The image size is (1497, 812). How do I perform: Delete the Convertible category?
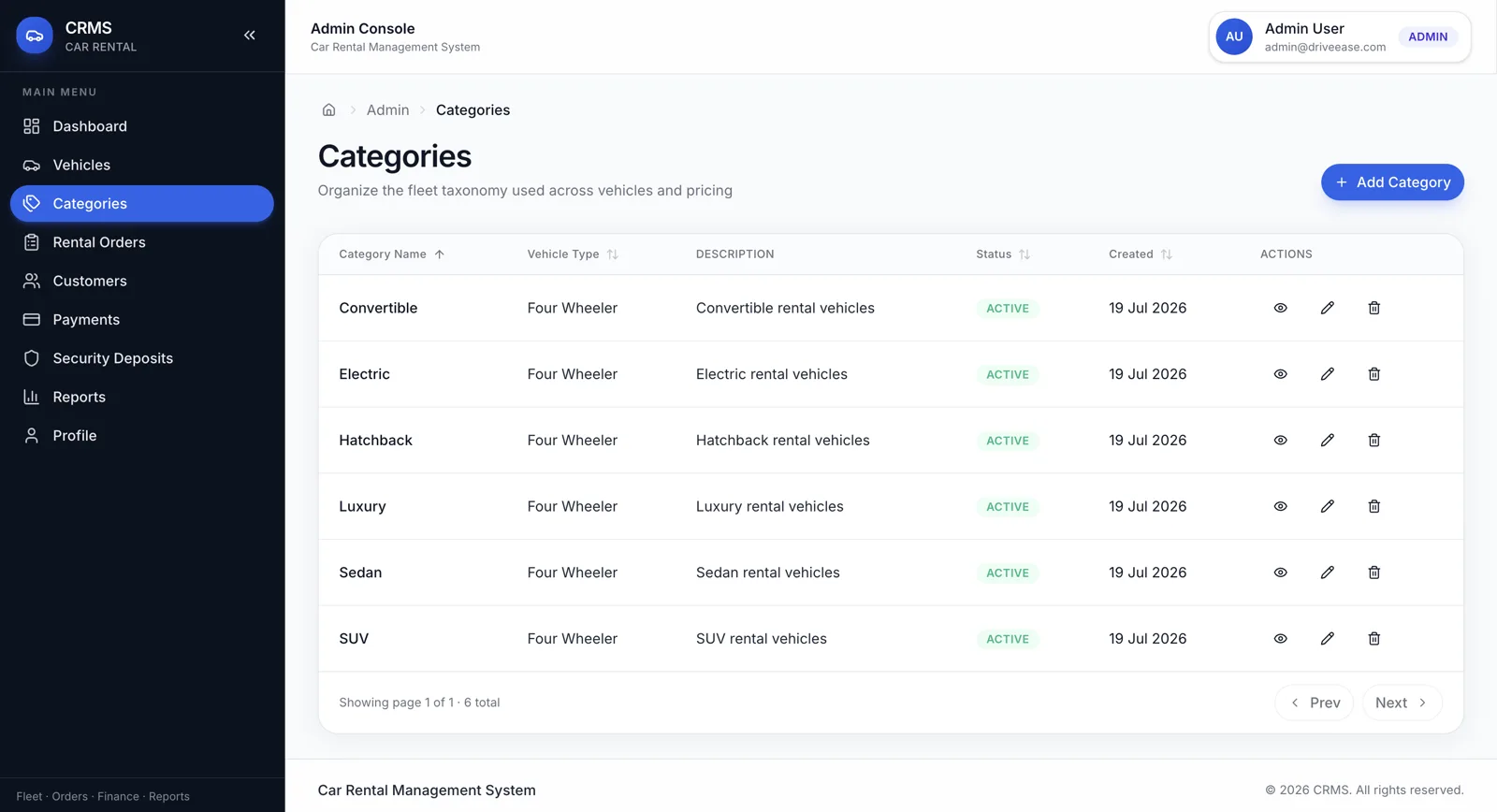coord(1373,308)
